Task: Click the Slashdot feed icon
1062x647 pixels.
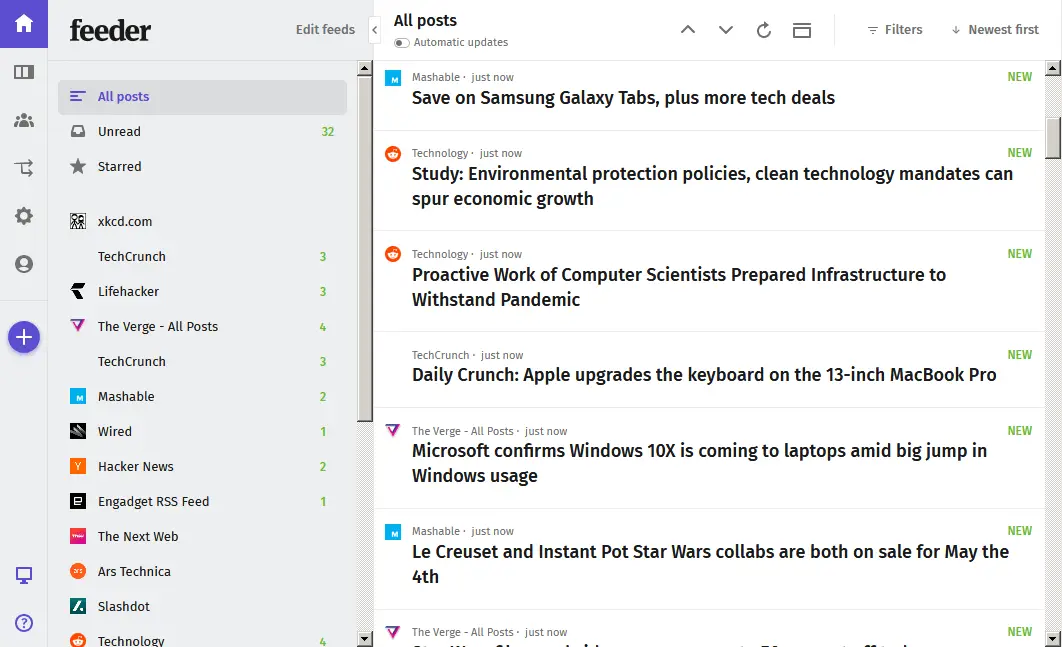Action: pyautogui.click(x=78, y=606)
